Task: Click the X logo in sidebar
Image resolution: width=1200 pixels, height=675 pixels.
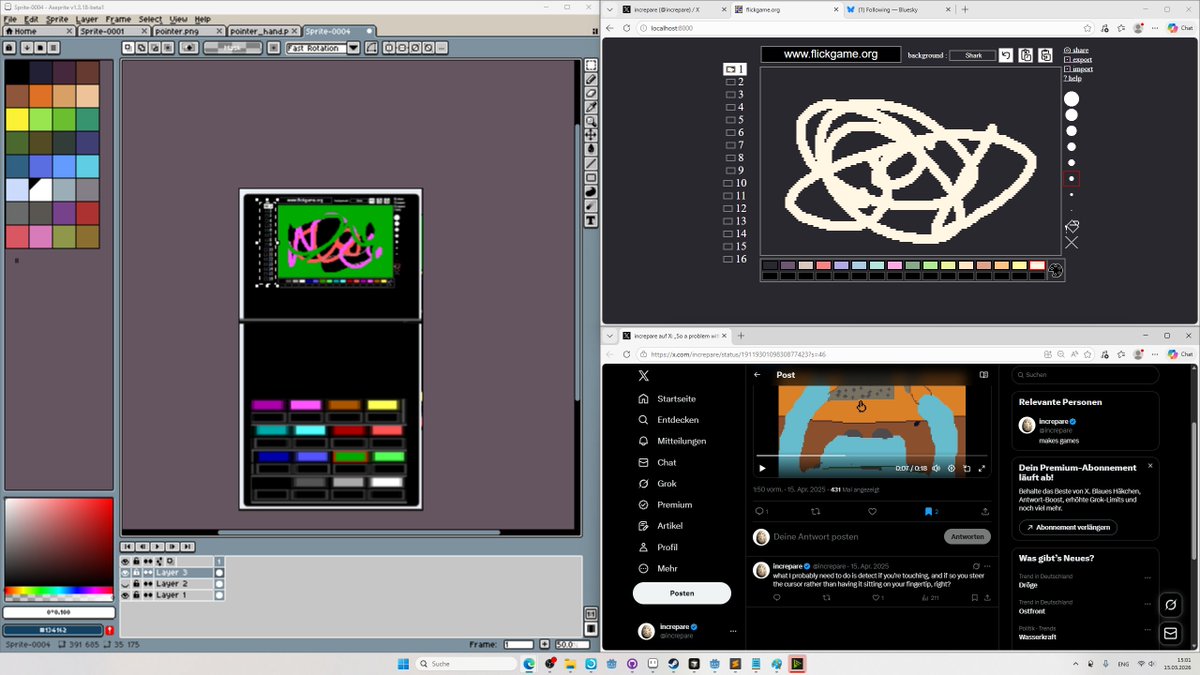Action: click(x=644, y=375)
